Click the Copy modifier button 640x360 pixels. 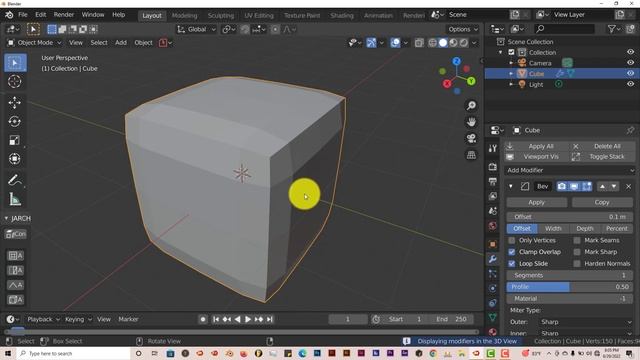(602, 202)
